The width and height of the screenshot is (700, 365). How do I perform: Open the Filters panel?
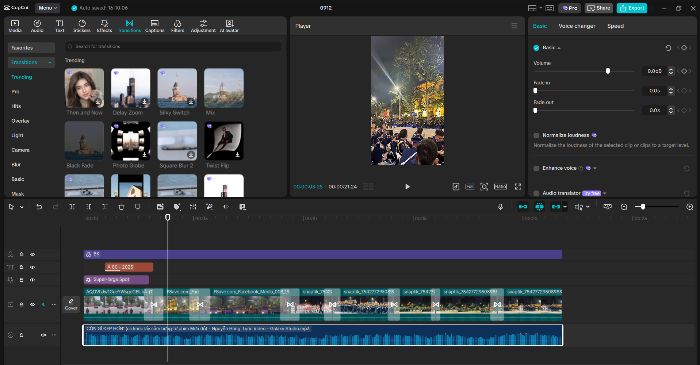click(177, 26)
